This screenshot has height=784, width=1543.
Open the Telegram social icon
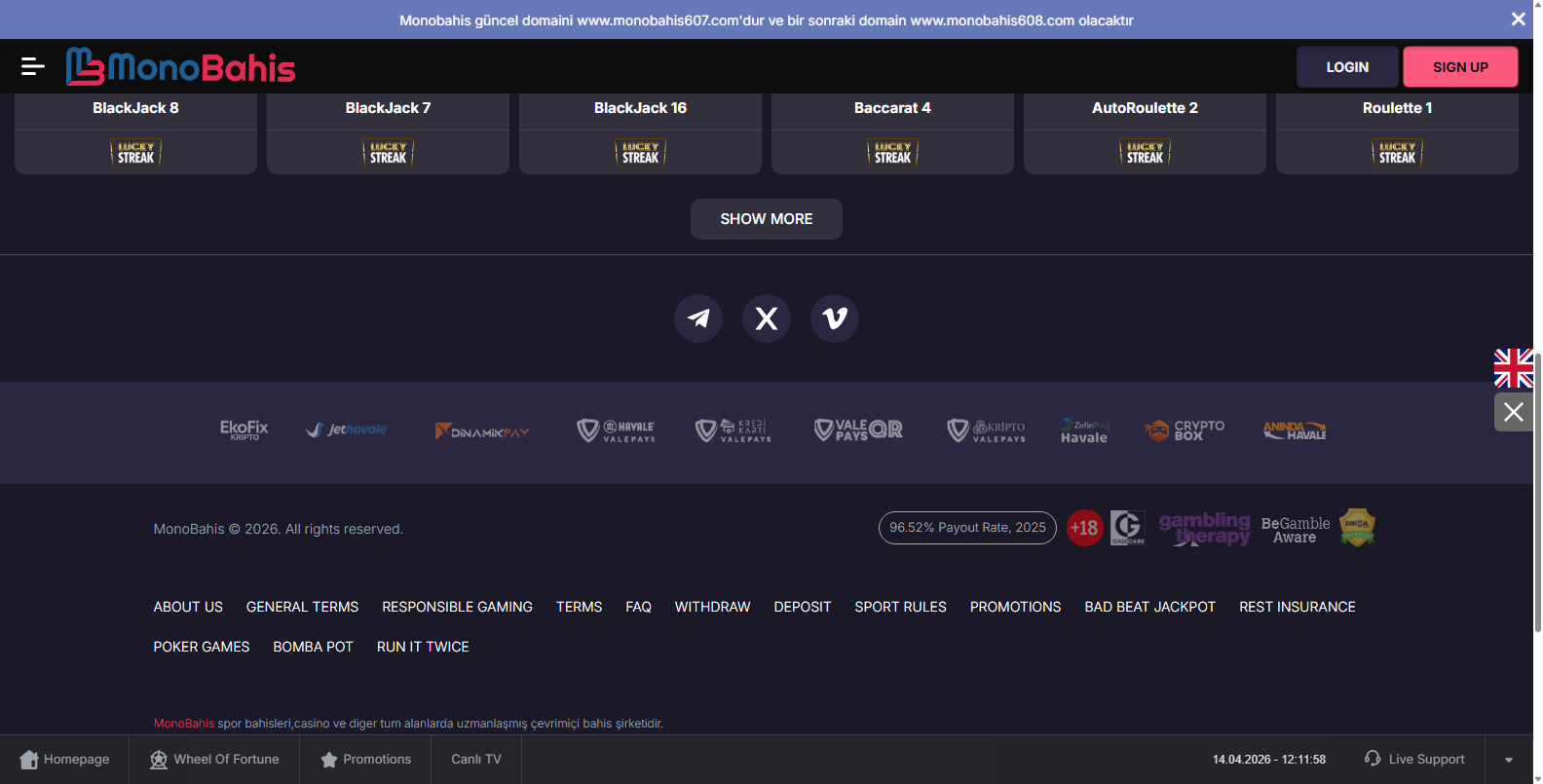(x=698, y=318)
